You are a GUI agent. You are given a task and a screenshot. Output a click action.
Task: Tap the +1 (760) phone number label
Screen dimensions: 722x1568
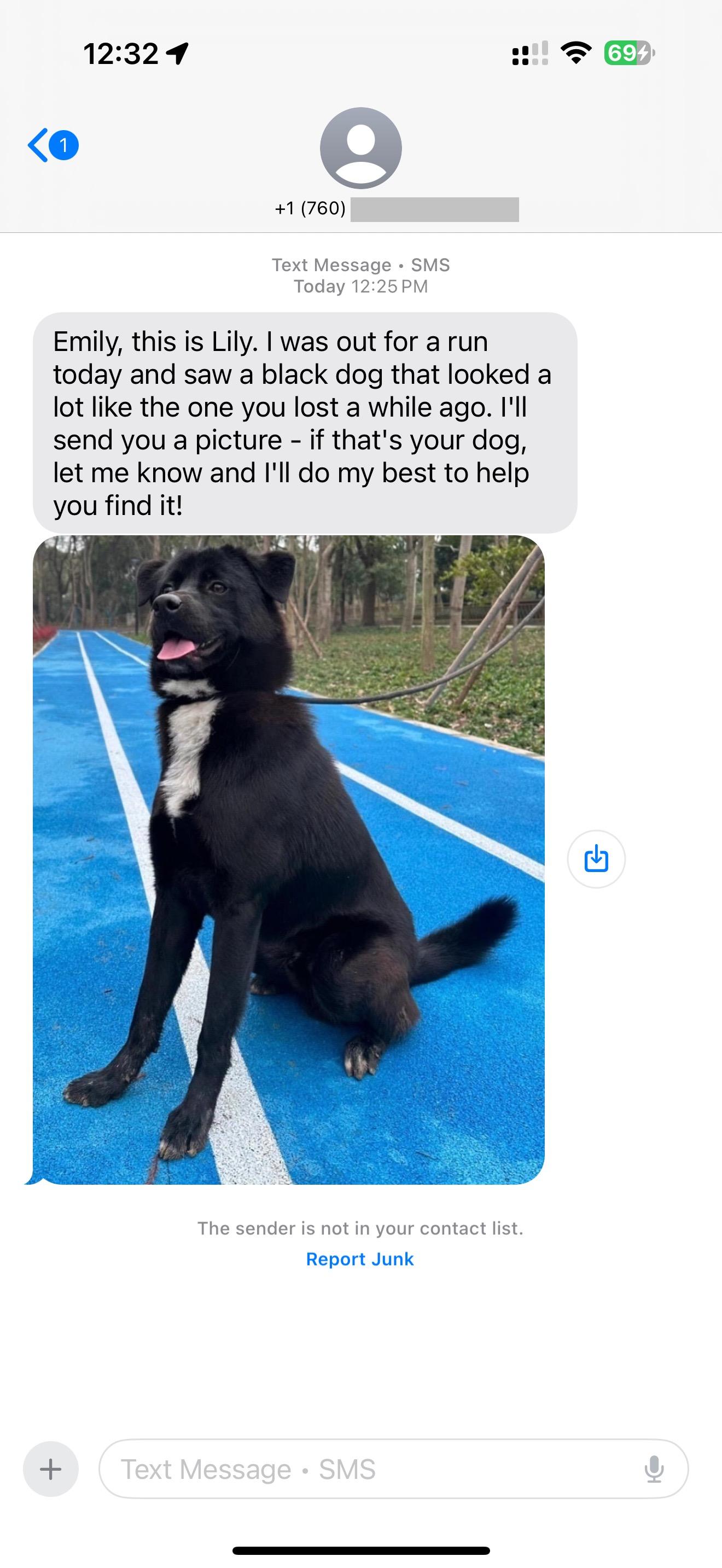click(310, 209)
